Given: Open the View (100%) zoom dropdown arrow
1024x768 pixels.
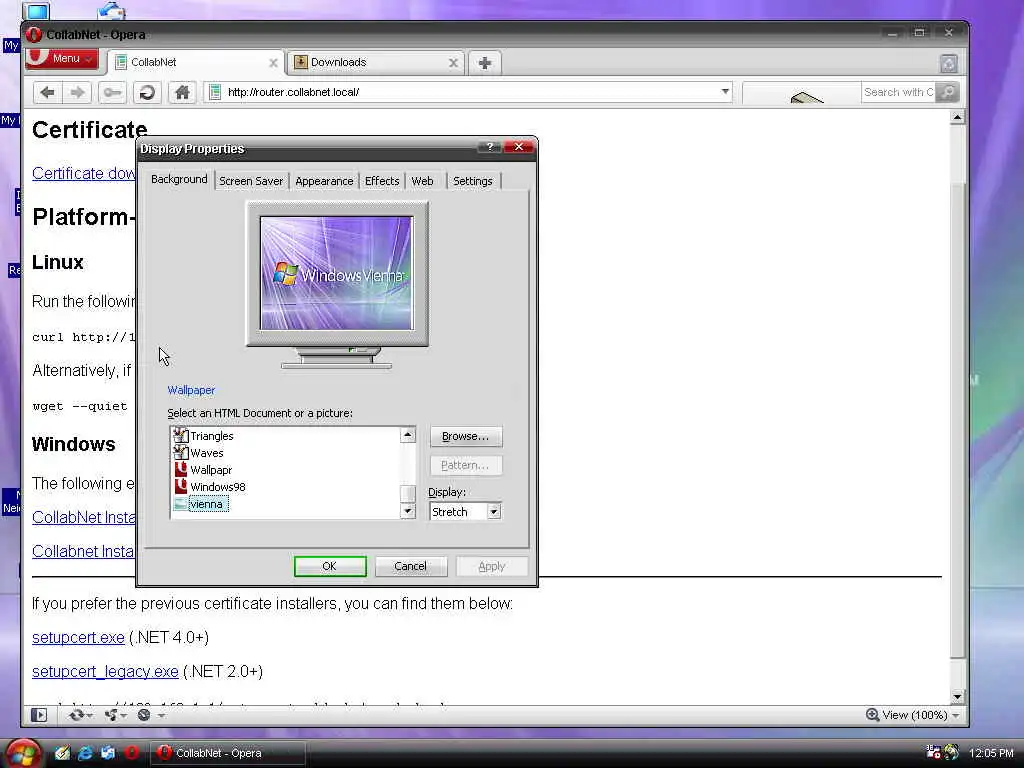Looking at the screenshot, I should click(x=955, y=716).
